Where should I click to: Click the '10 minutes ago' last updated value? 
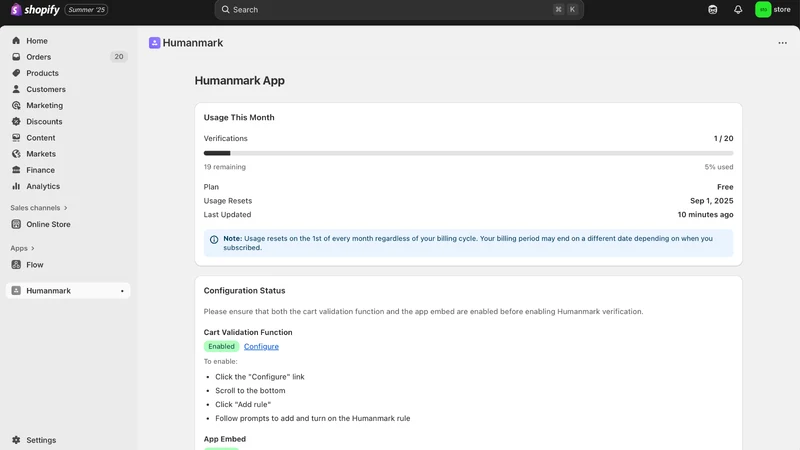[x=705, y=215]
